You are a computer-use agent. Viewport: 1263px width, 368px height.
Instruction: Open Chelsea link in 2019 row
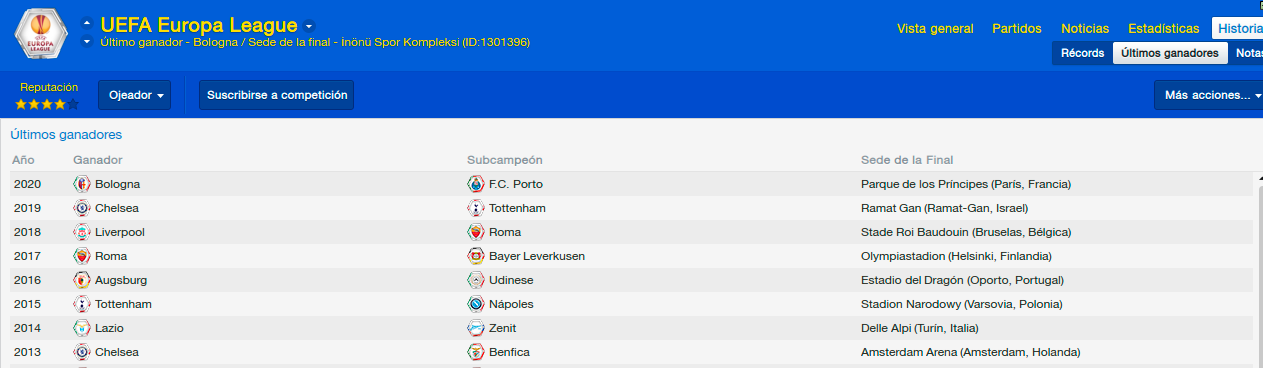pyautogui.click(x=117, y=208)
